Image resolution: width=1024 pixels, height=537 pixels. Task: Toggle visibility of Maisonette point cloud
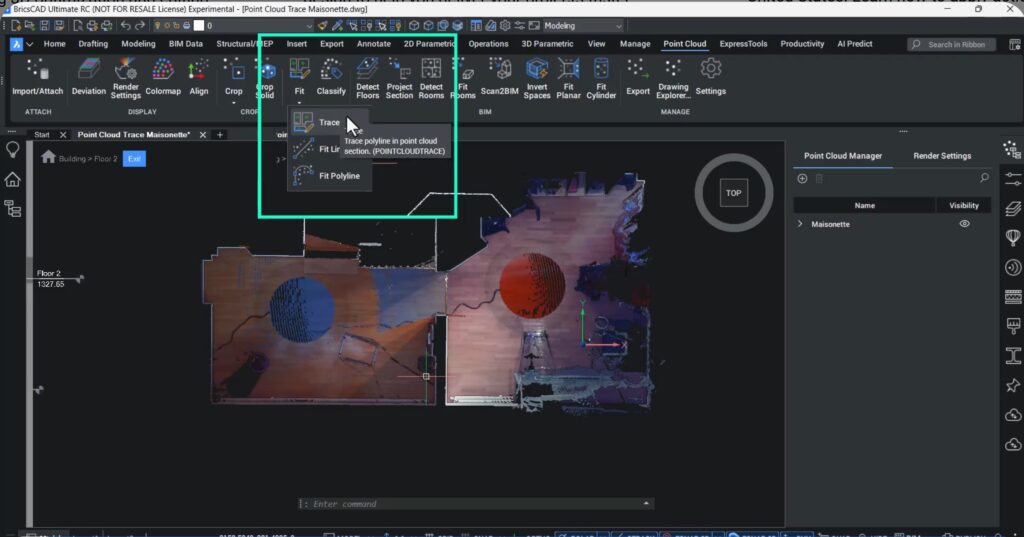pyautogui.click(x=965, y=223)
